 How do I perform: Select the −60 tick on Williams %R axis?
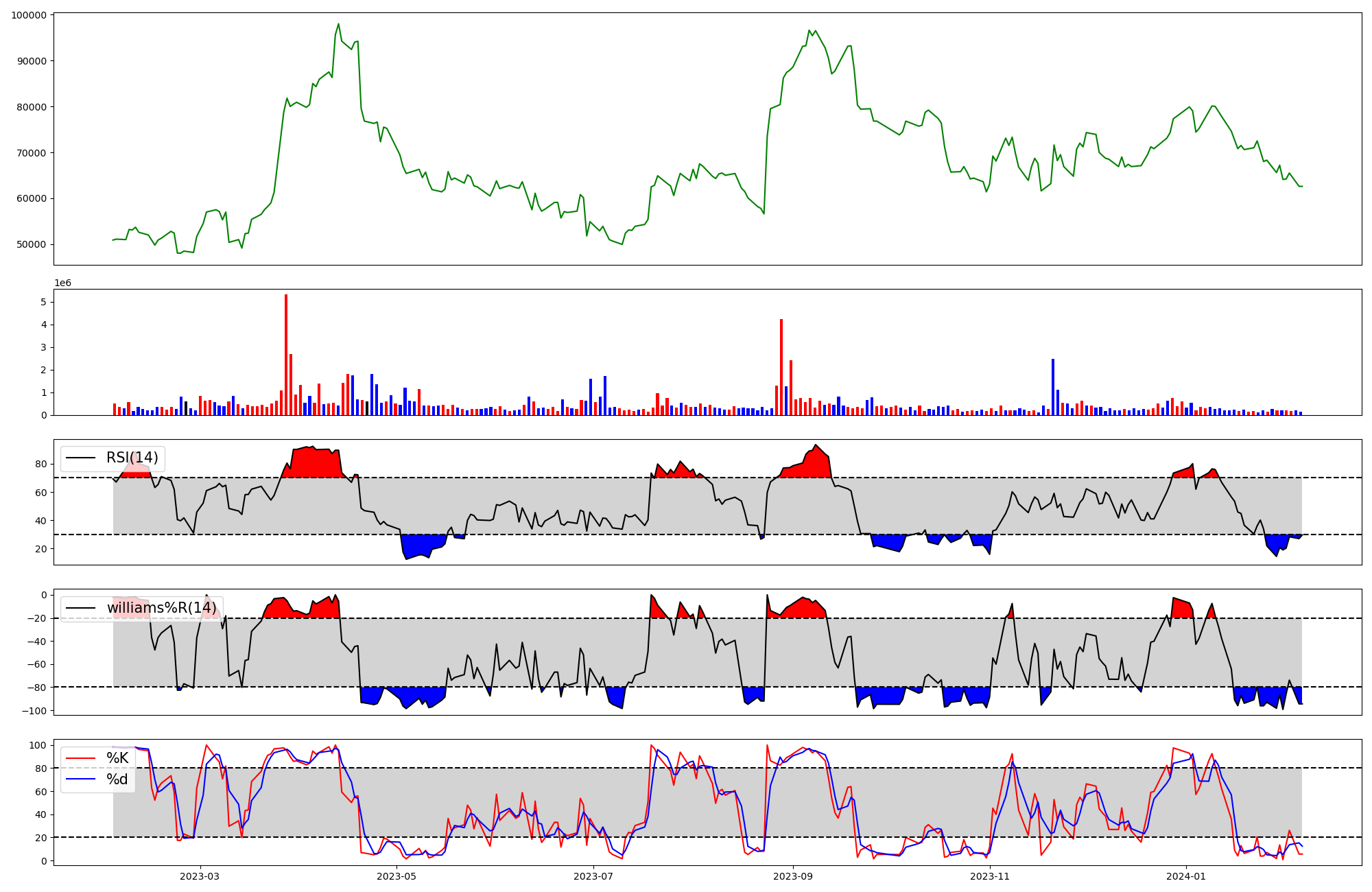(x=36, y=664)
